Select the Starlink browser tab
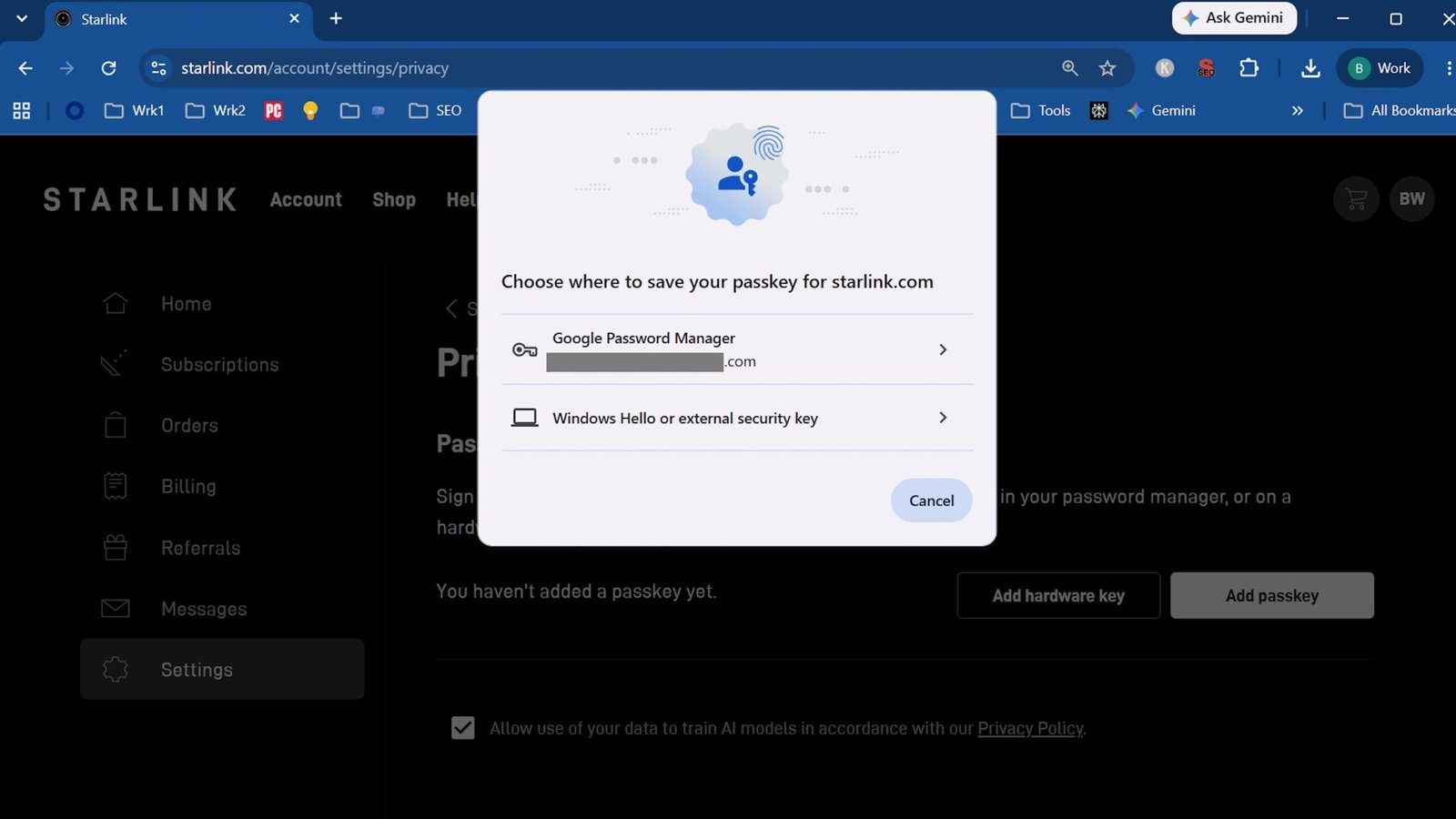1456x819 pixels. (x=178, y=20)
